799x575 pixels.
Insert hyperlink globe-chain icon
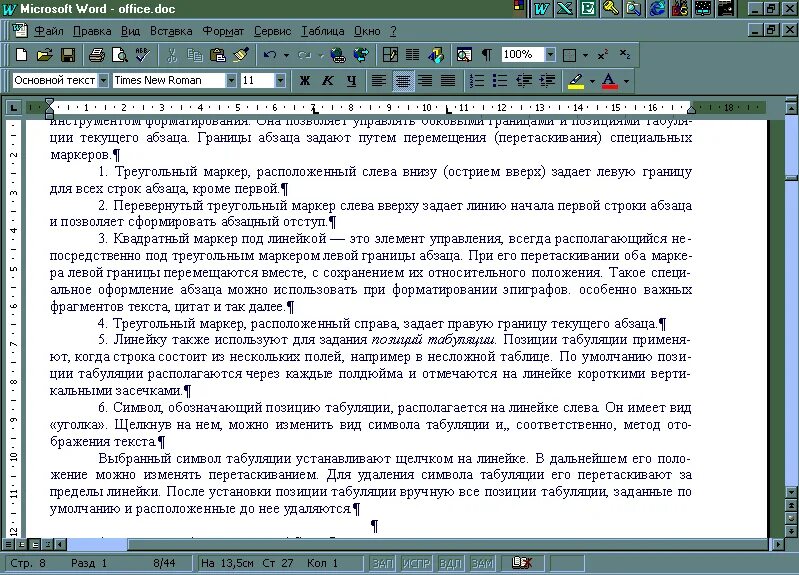tap(338, 55)
